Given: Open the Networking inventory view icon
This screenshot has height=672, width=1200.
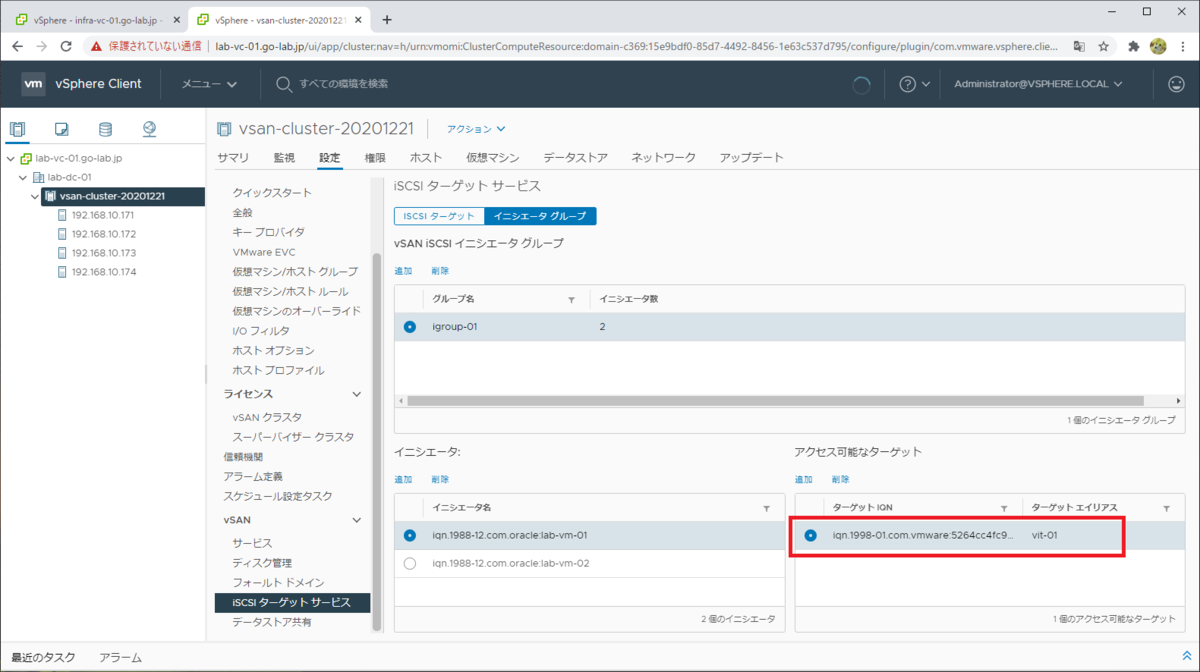Looking at the screenshot, I should point(149,129).
